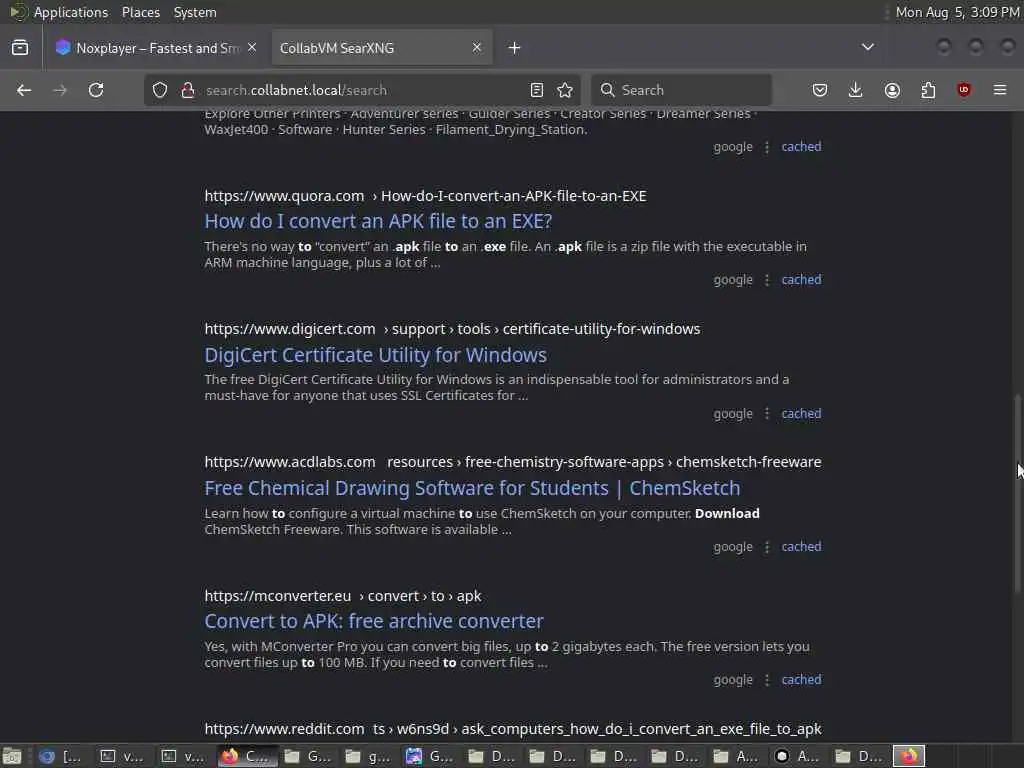Click the Show Desktop icon in bottom panel
The height and width of the screenshot is (768, 1024).
click(12, 756)
